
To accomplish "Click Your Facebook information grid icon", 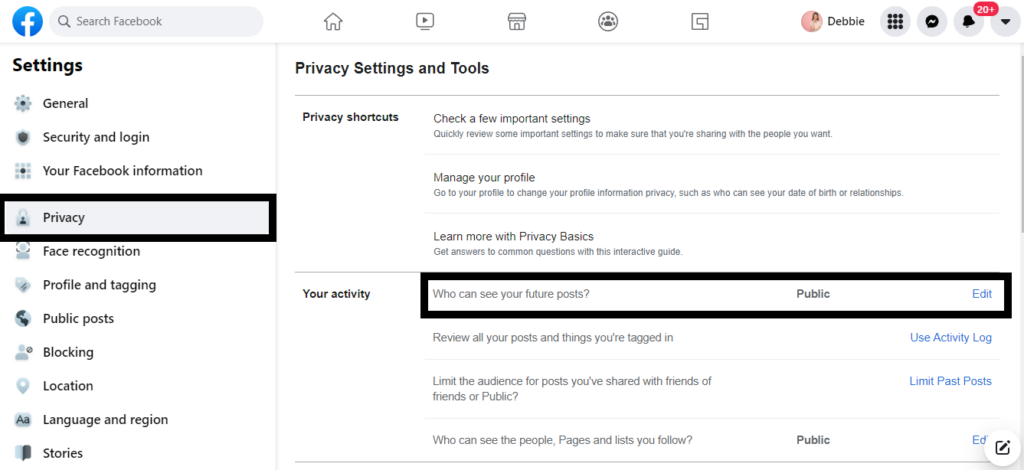I will click(23, 171).
